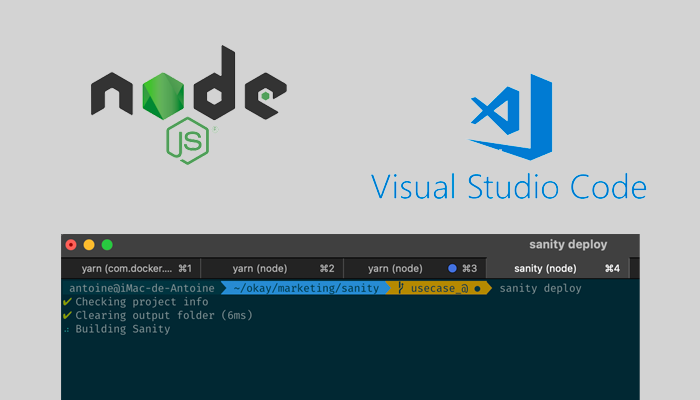Maximize the terminal with the green button
This screenshot has width=700, height=400.
coord(107,245)
